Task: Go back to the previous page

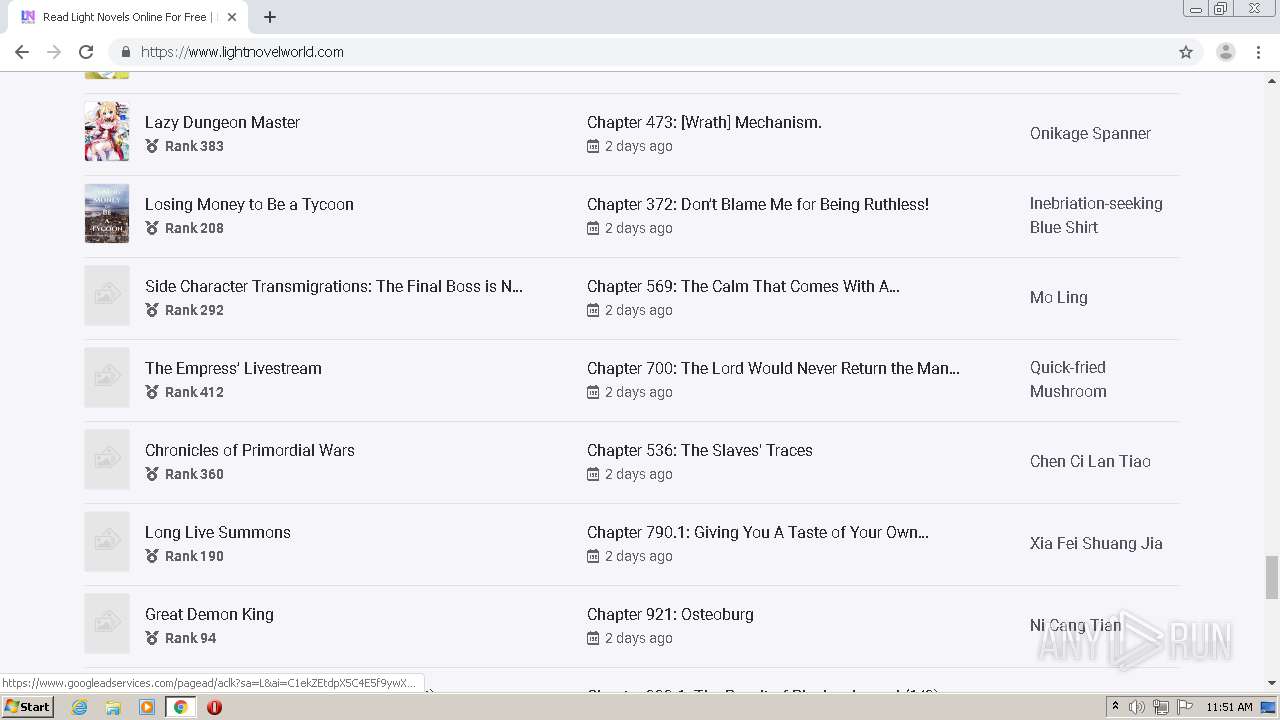Action: pos(22,52)
